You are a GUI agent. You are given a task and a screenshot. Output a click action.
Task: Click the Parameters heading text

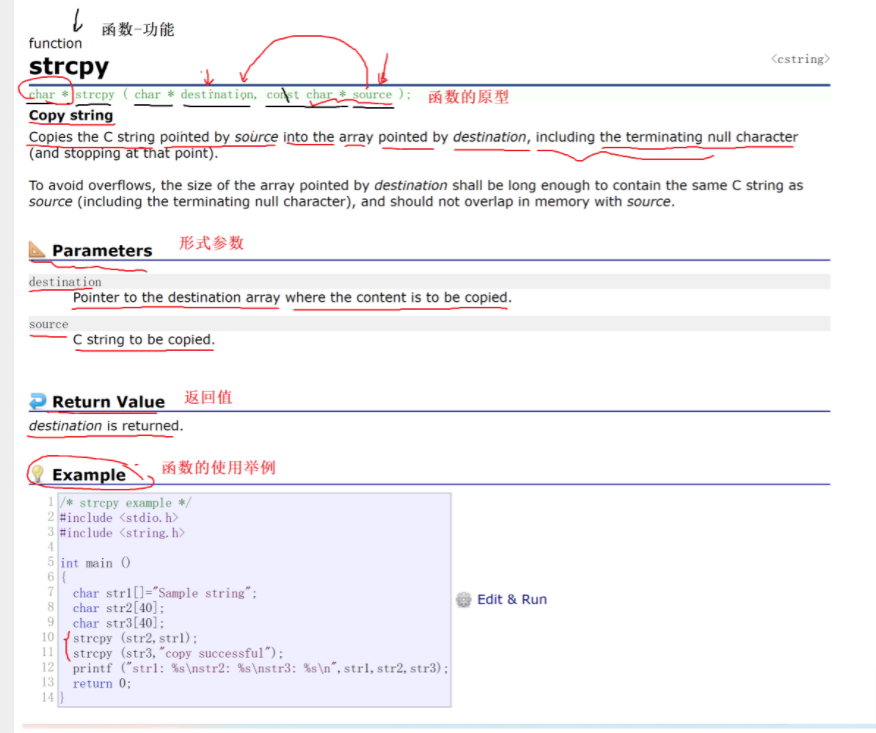click(x=102, y=250)
